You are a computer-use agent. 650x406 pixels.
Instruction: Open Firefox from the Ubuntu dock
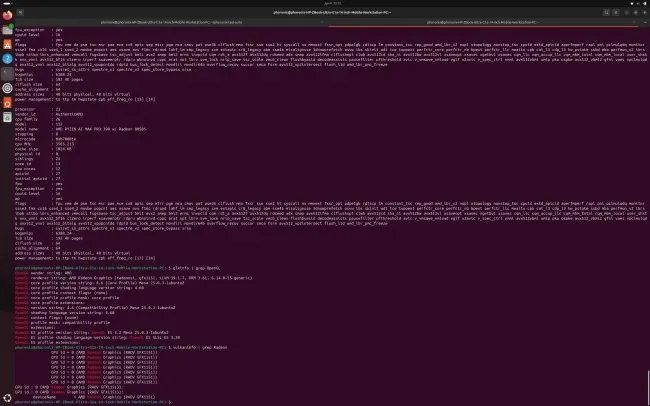pos(7,15)
